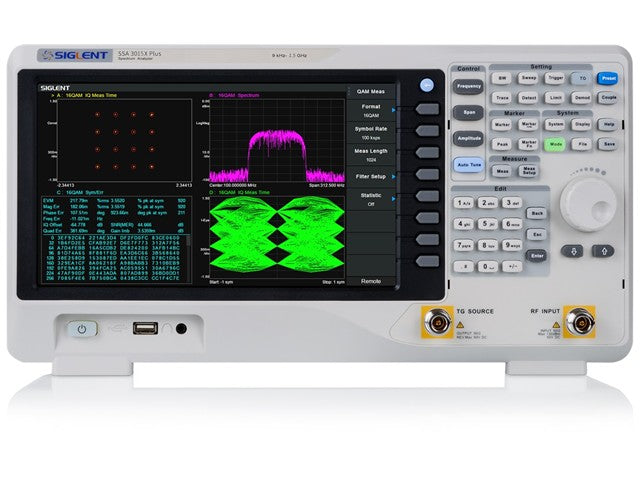Tap the System key in System group
The width and height of the screenshot is (640, 480).
coord(556,124)
